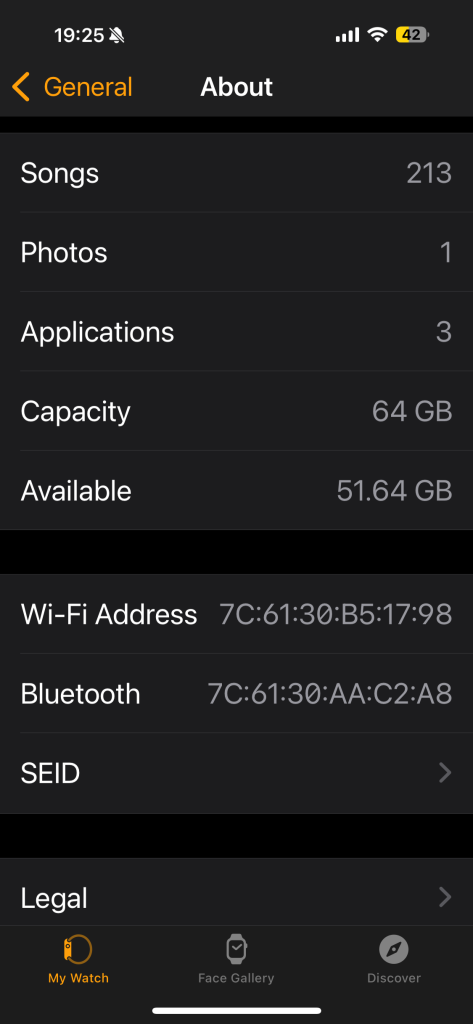Tap the silent mode bell icon
The image size is (473, 1024).
pos(117,36)
